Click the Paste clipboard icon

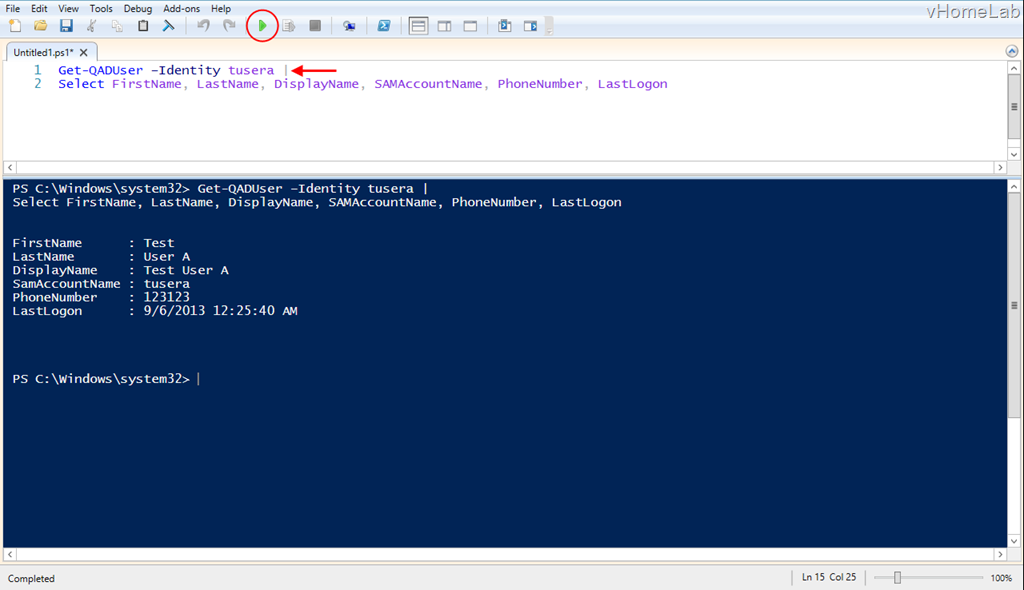(x=143, y=26)
